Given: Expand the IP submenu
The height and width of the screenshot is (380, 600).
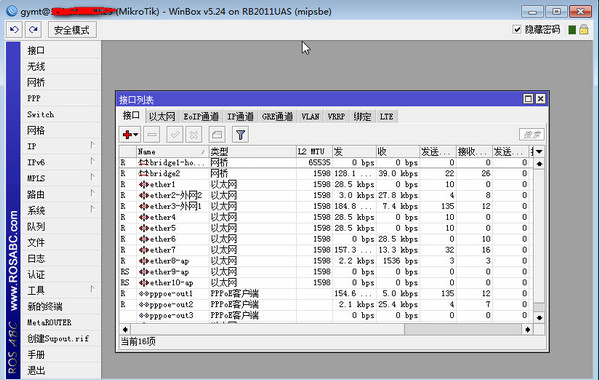Looking at the screenshot, I should coord(61,146).
